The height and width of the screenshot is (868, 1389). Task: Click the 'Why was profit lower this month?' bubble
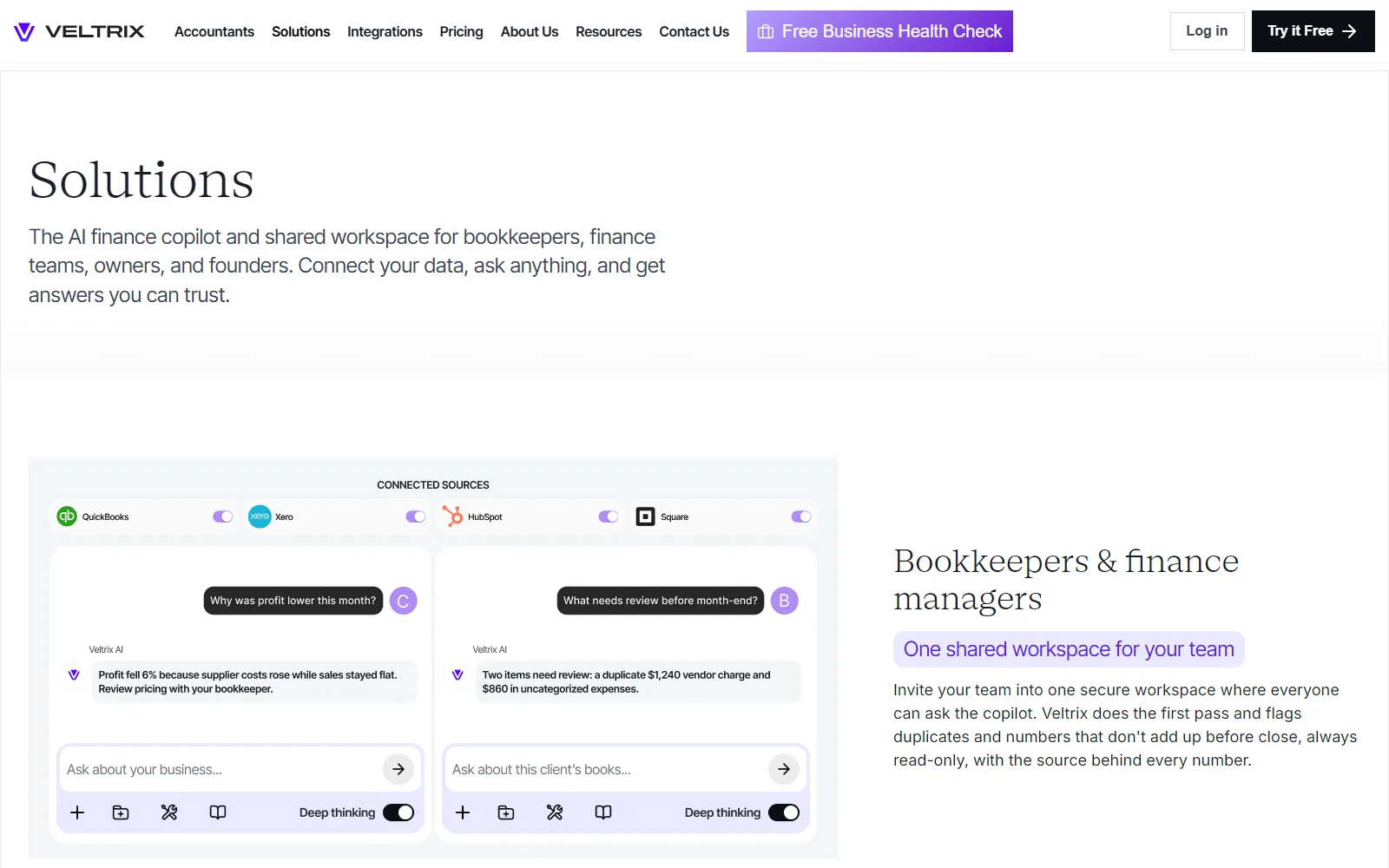point(293,601)
